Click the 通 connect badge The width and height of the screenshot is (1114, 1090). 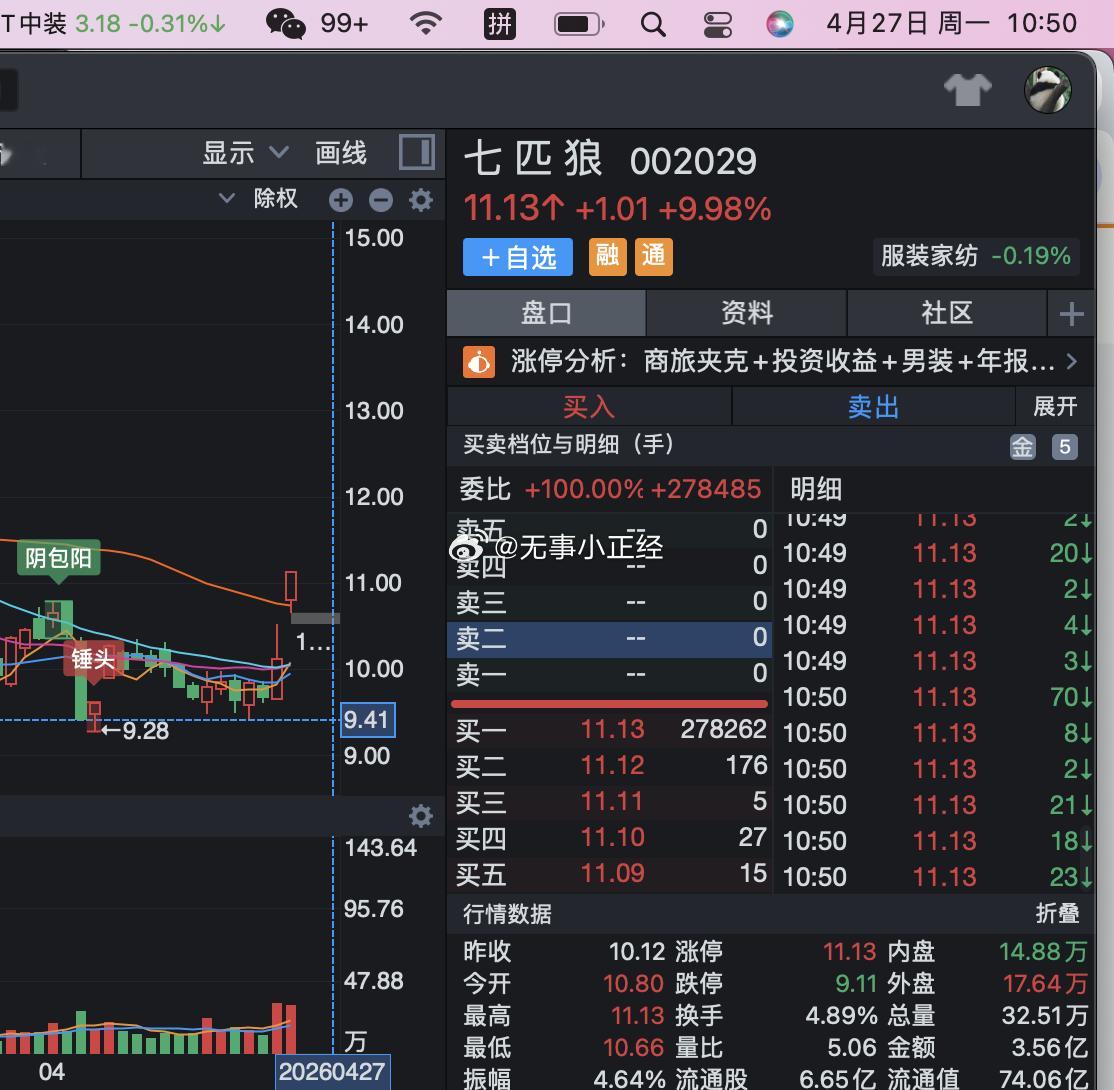point(654,257)
